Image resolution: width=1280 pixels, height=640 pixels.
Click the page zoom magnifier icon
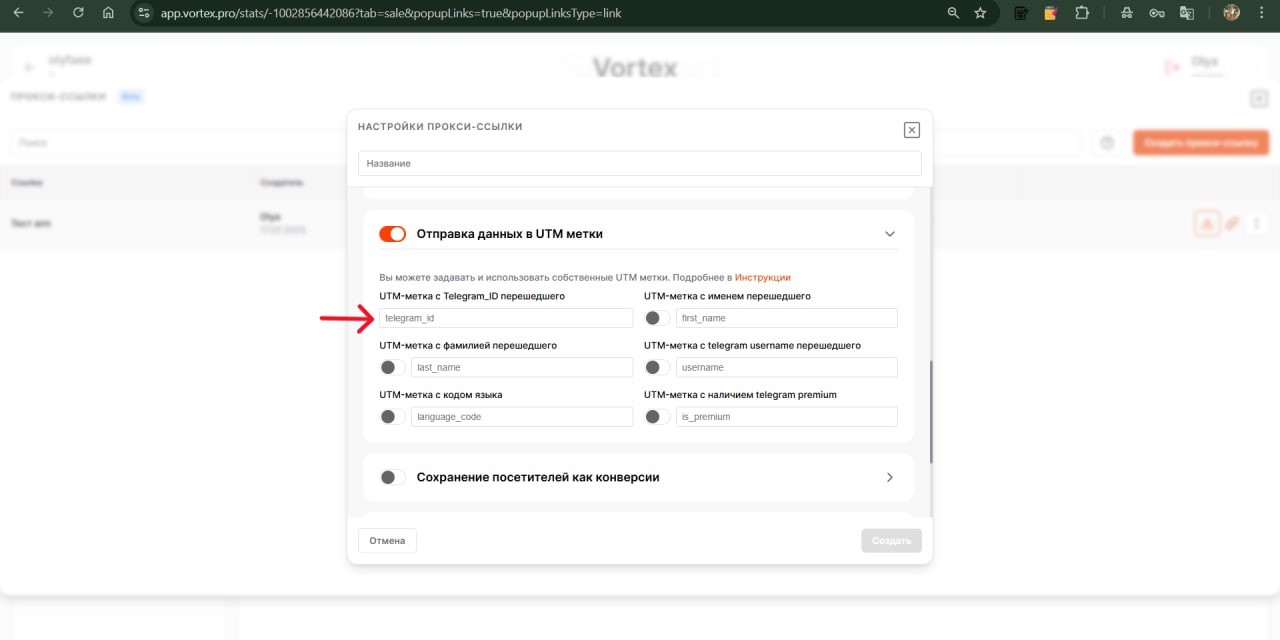(953, 13)
